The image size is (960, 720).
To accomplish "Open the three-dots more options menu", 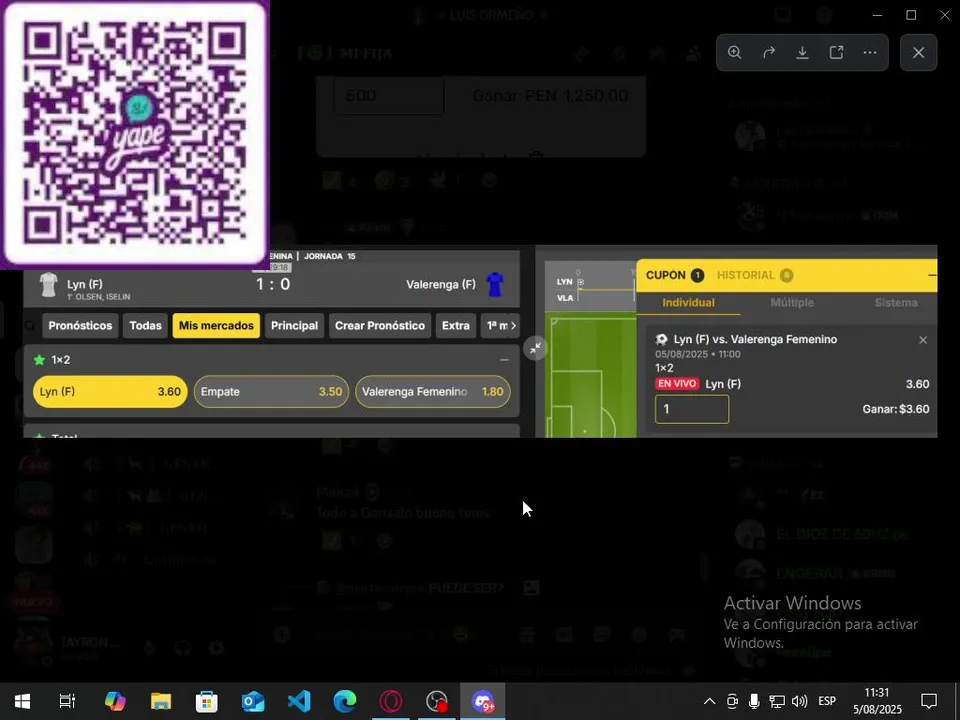I will [x=870, y=53].
